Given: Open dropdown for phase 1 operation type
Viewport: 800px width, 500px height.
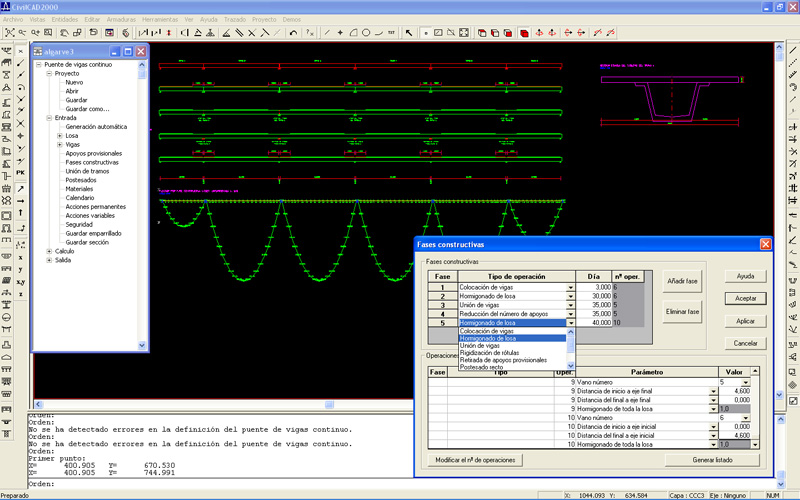Looking at the screenshot, I should click(x=571, y=288).
